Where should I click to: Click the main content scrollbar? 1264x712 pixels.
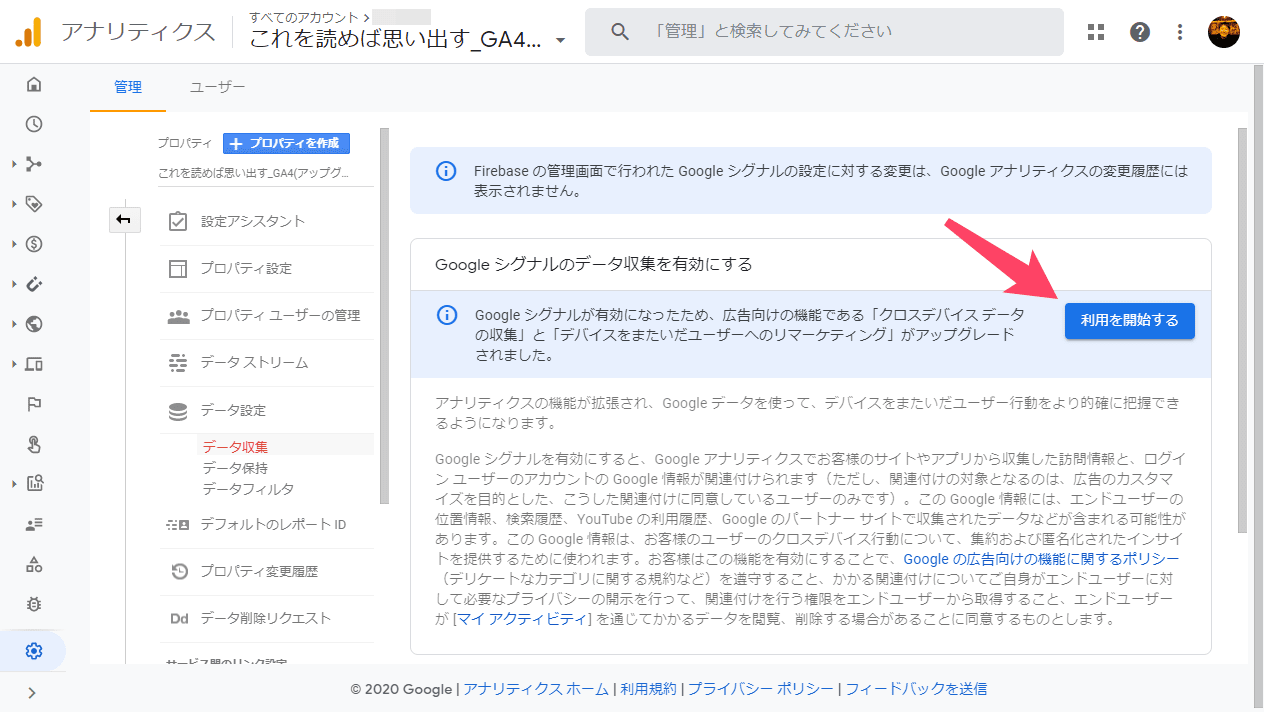tap(1243, 330)
